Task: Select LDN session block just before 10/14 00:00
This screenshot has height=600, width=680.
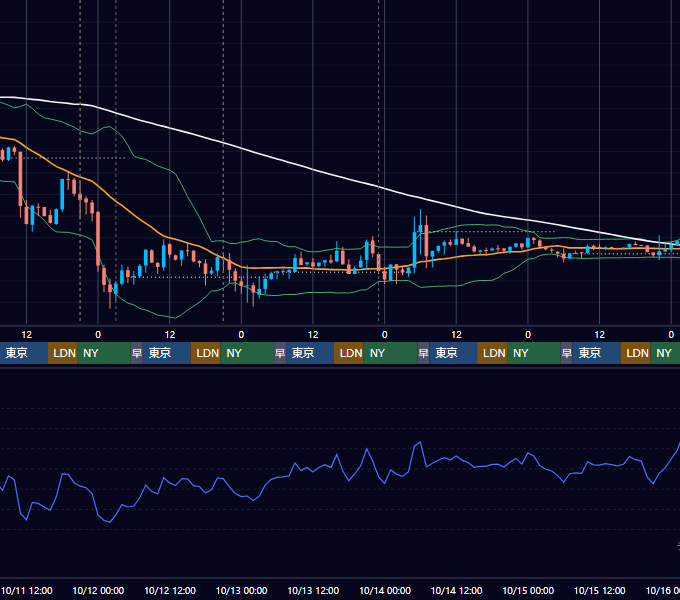Action: coord(349,353)
